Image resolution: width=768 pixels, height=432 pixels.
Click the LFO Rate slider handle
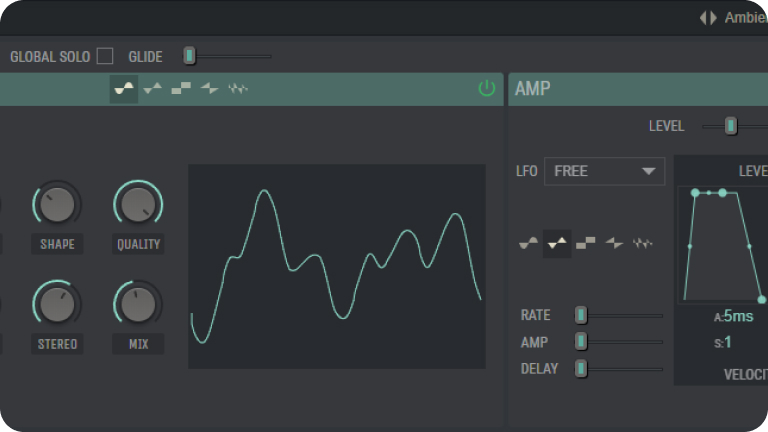[581, 315]
